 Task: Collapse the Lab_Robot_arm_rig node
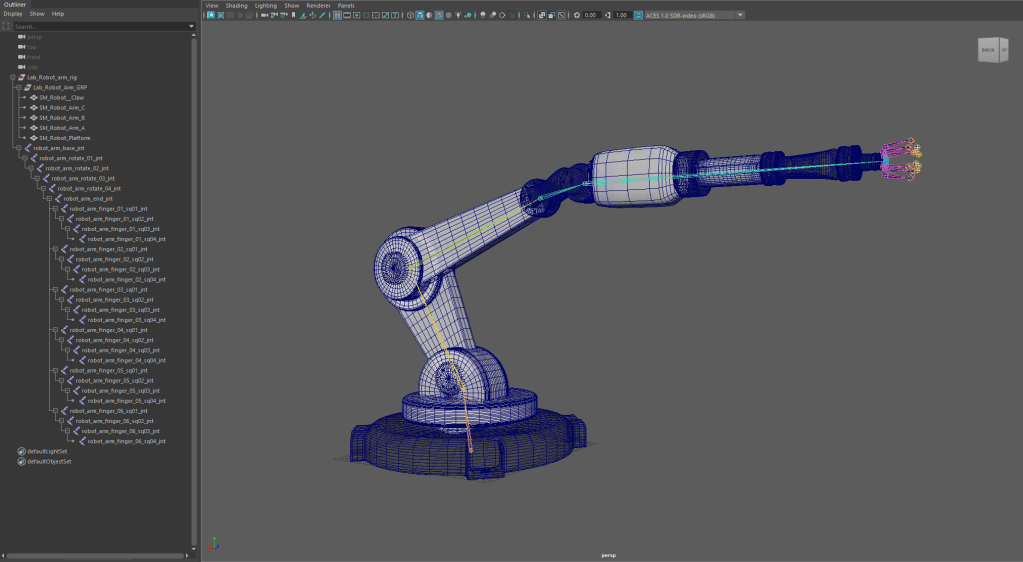pyautogui.click(x=12, y=77)
